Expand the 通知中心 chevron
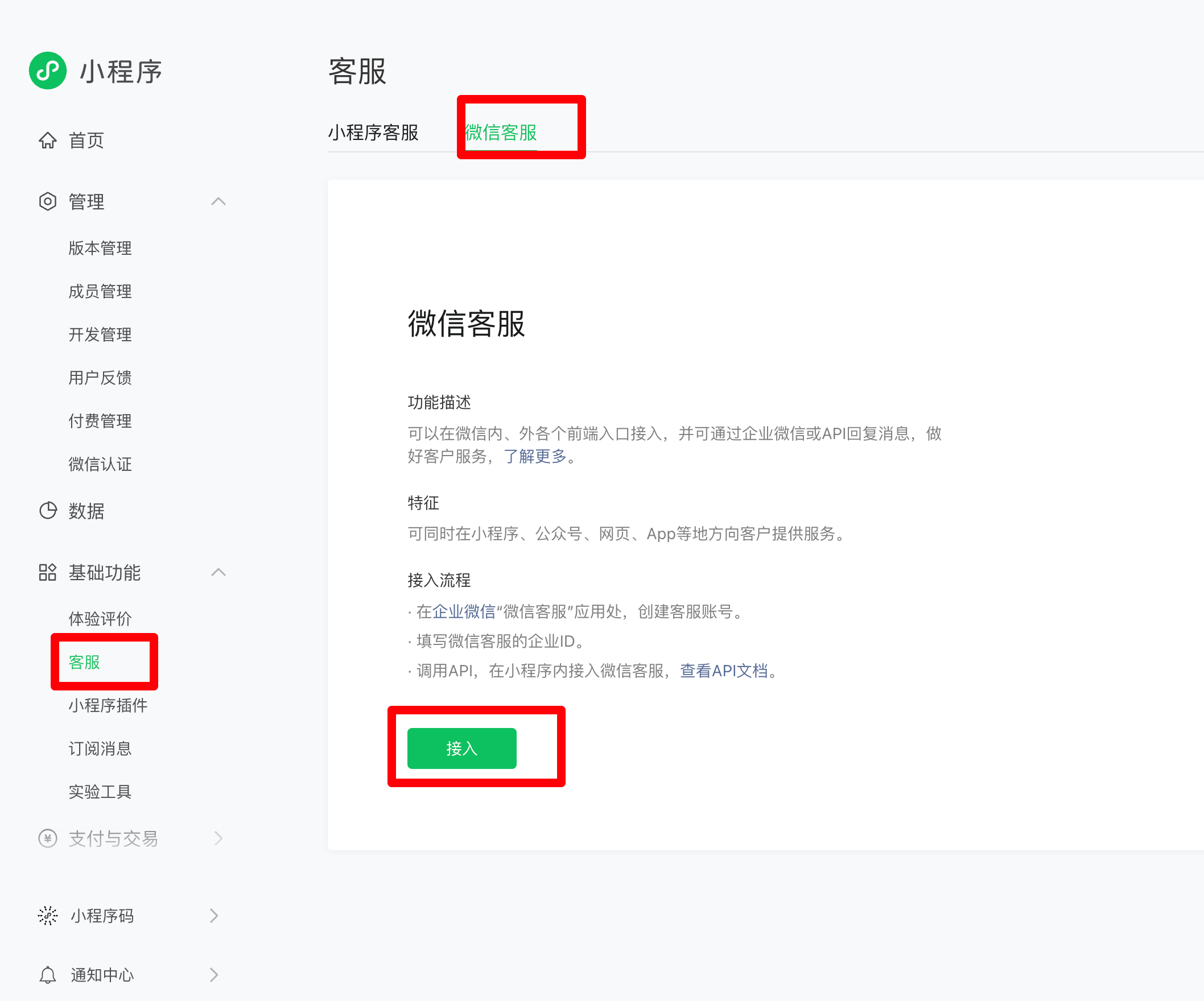The width and height of the screenshot is (1204, 1001). (x=214, y=975)
